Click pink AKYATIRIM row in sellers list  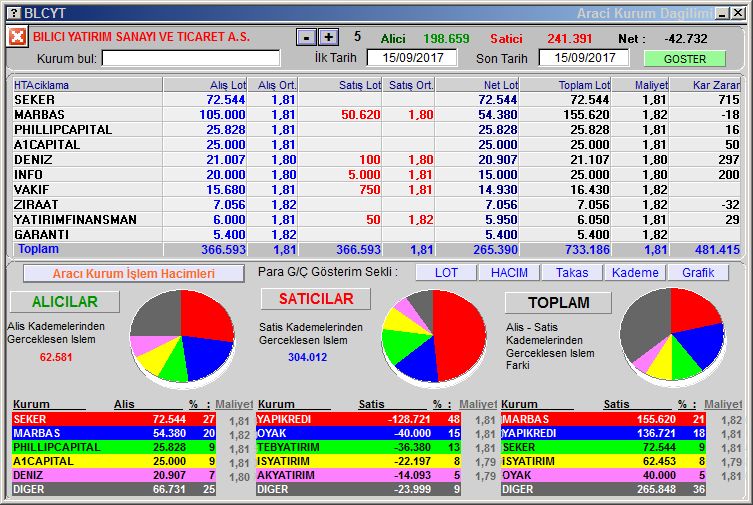click(358, 475)
